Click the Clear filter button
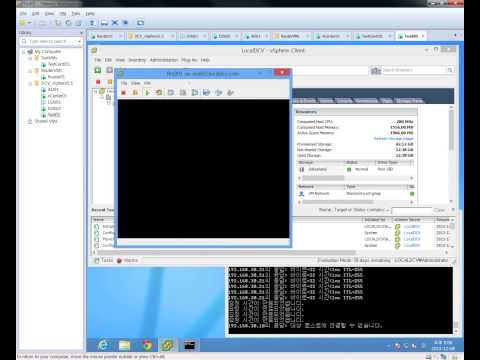 pos(439,210)
